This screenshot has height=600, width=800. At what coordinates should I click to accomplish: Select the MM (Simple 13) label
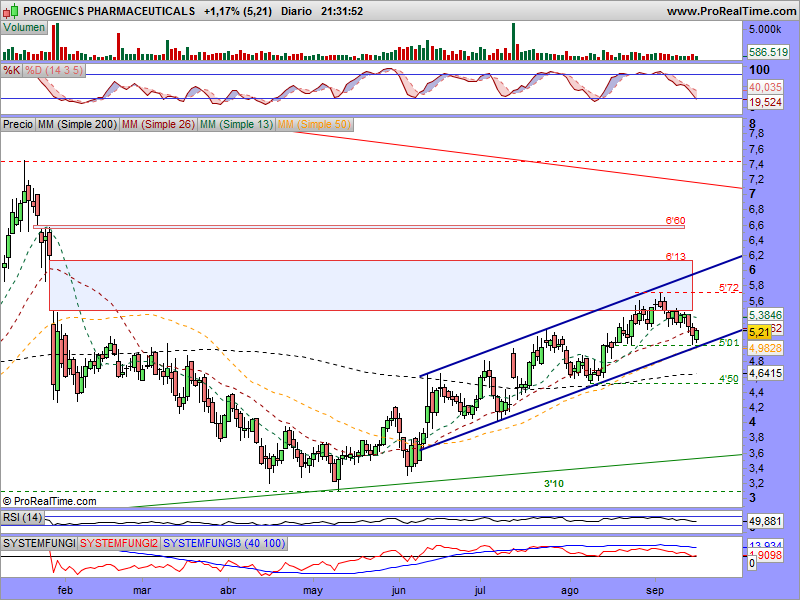pos(236,124)
